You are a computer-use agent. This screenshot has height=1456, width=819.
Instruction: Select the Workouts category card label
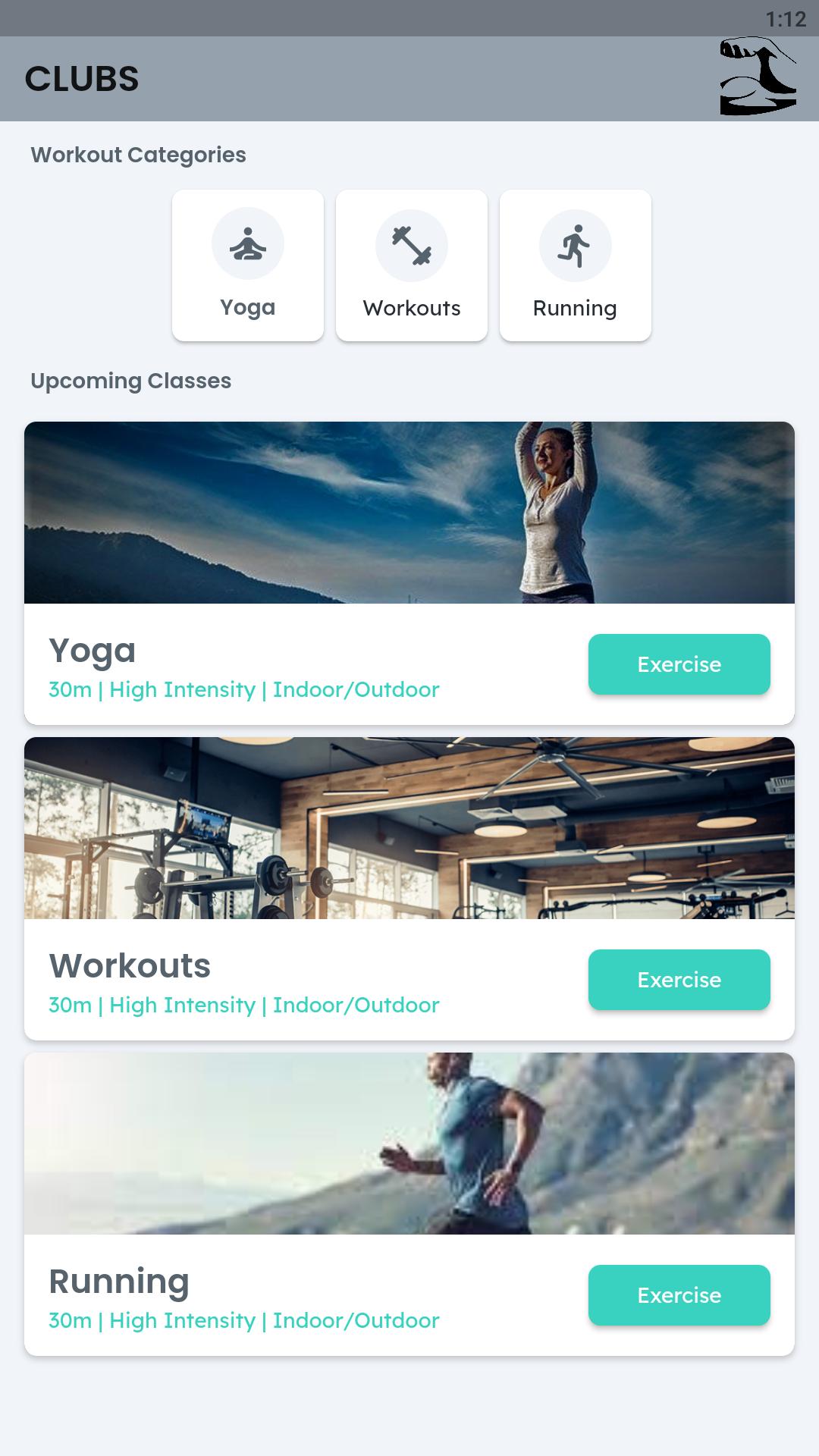412,308
